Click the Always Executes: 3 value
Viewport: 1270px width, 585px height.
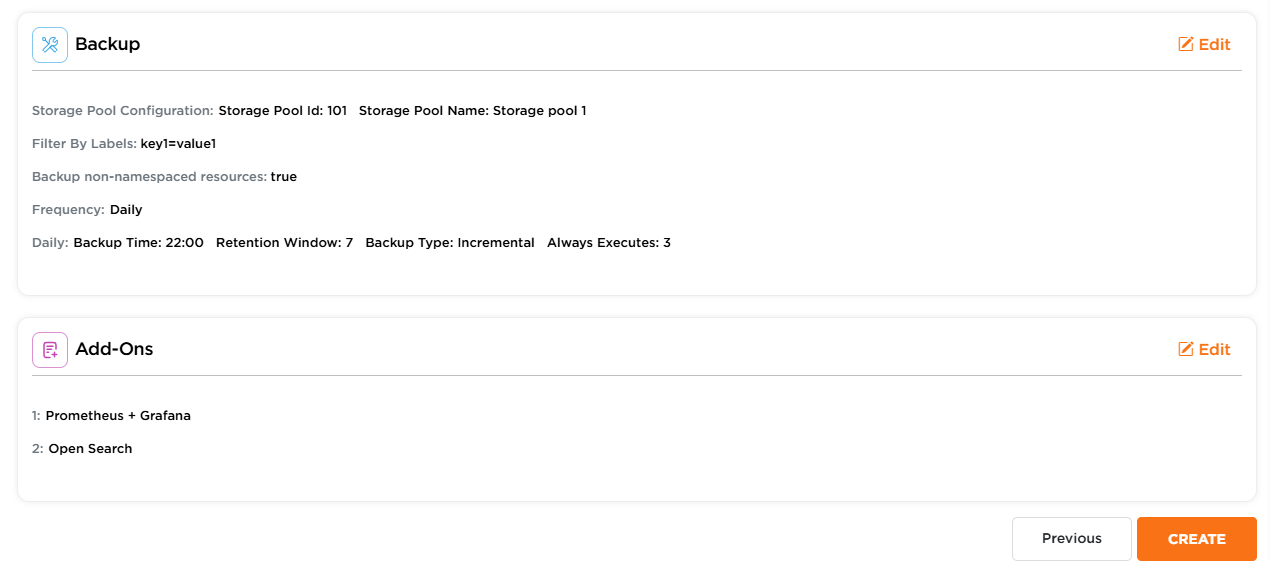(x=609, y=243)
